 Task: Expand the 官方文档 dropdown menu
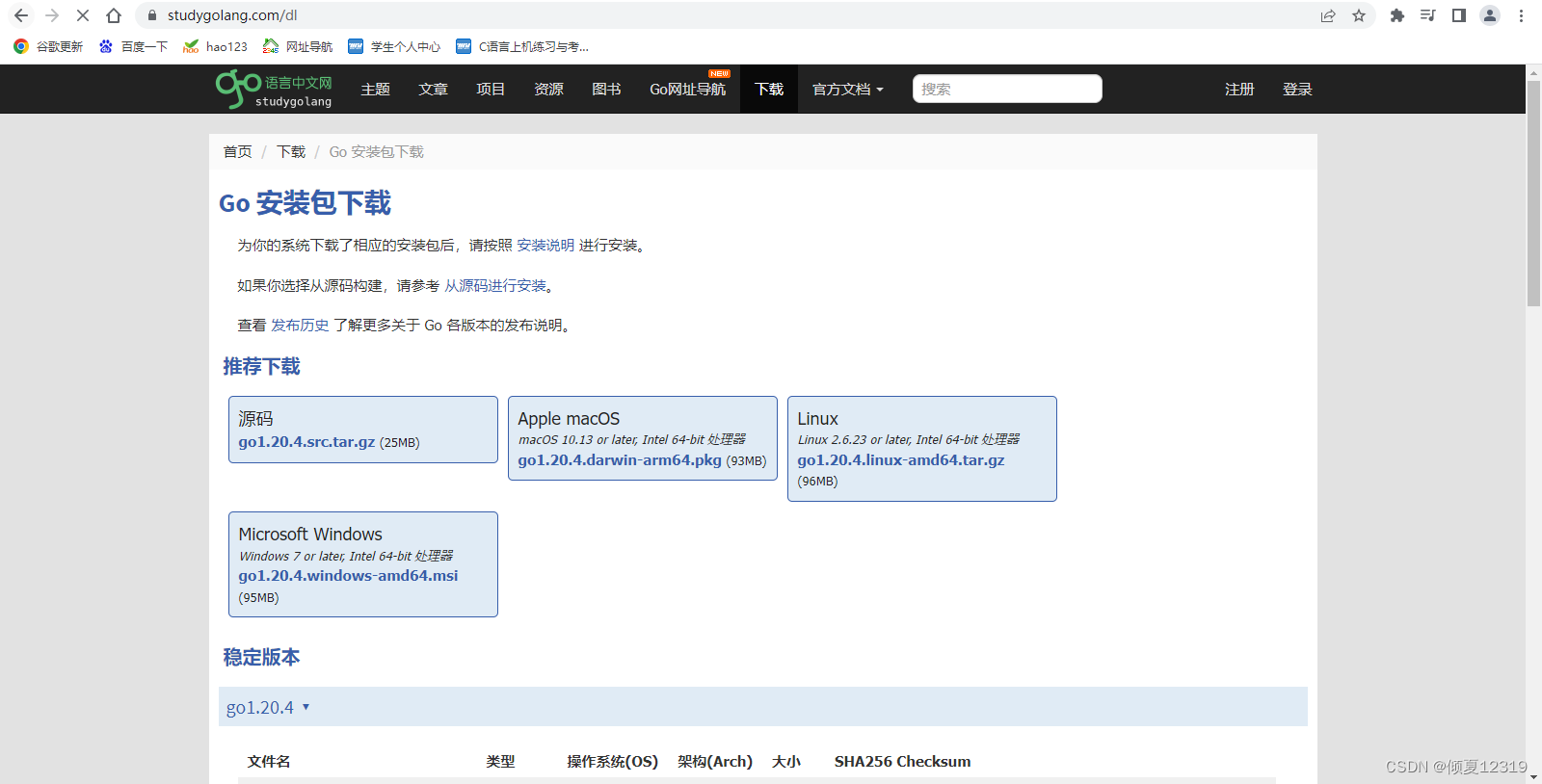click(x=848, y=90)
